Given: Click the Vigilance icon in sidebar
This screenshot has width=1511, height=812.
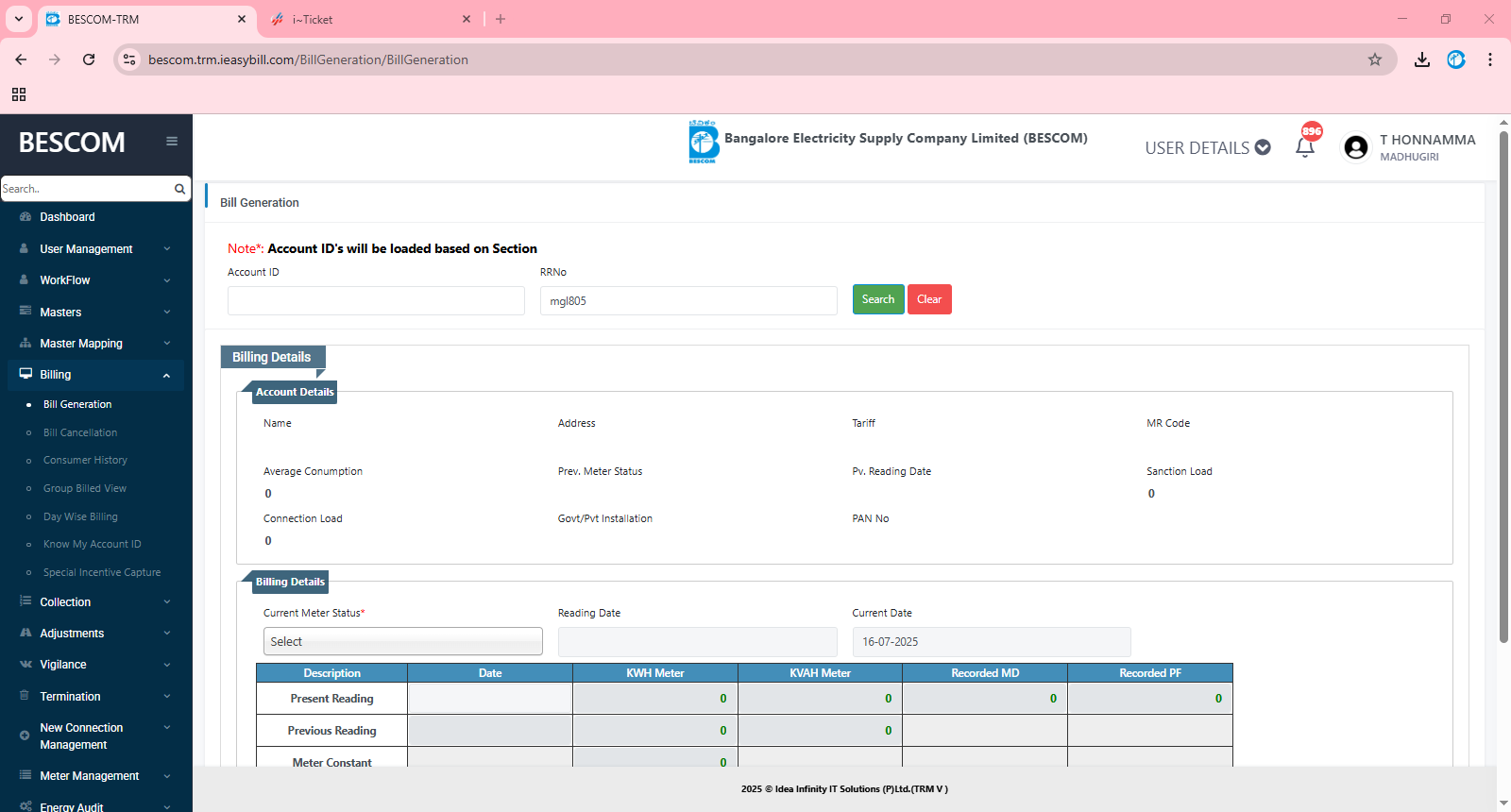Looking at the screenshot, I should pos(25,664).
